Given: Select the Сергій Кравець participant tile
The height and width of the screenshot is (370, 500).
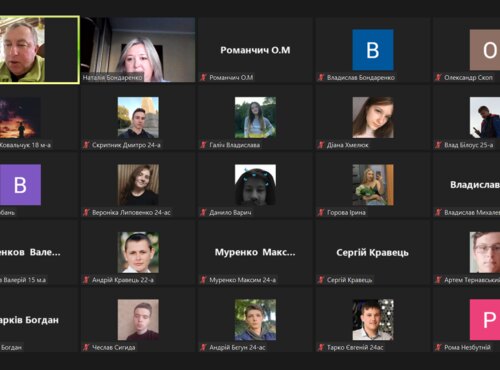Looking at the screenshot, I should [372, 252].
